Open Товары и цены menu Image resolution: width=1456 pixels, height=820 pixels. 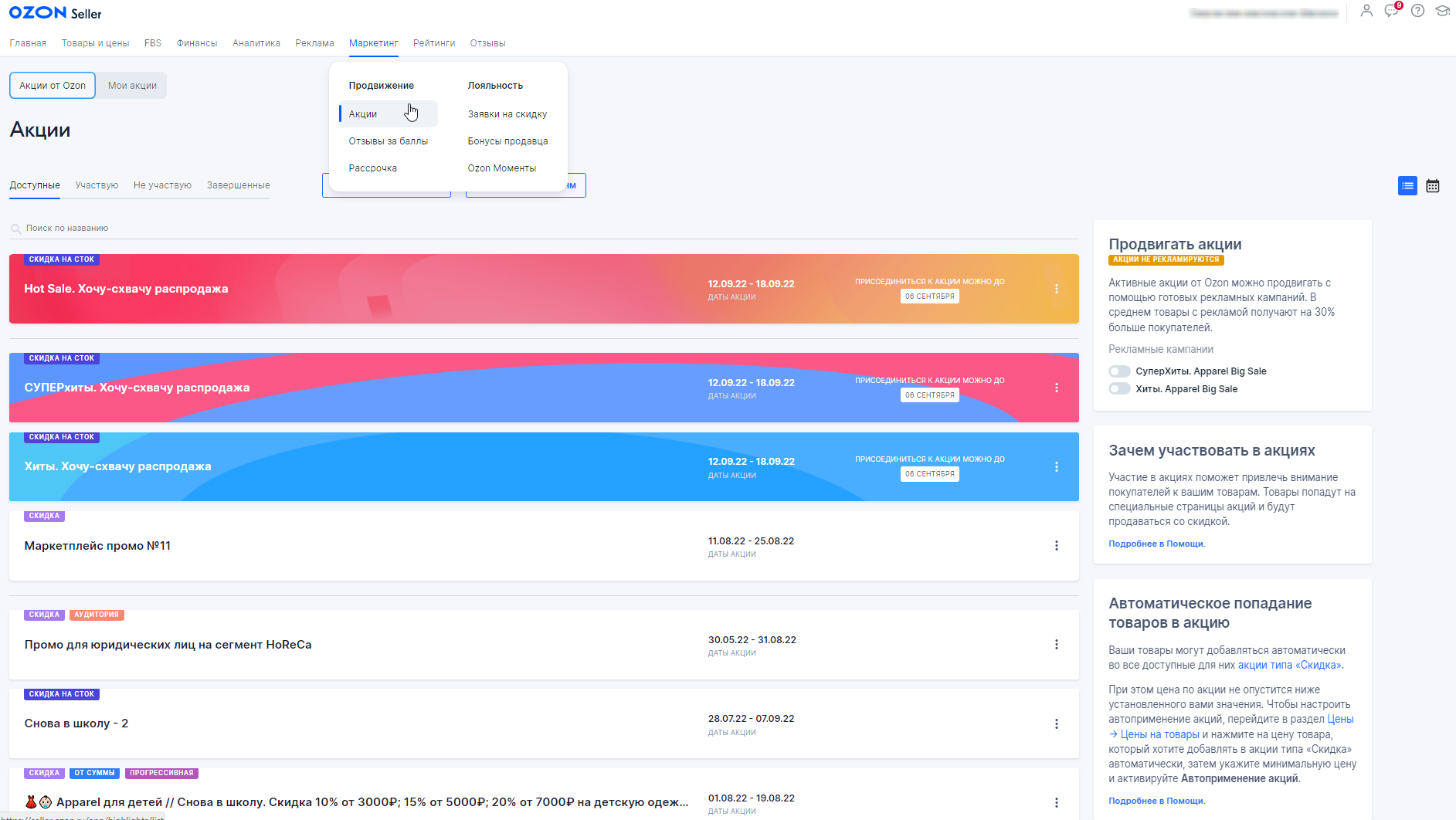pyautogui.click(x=95, y=43)
